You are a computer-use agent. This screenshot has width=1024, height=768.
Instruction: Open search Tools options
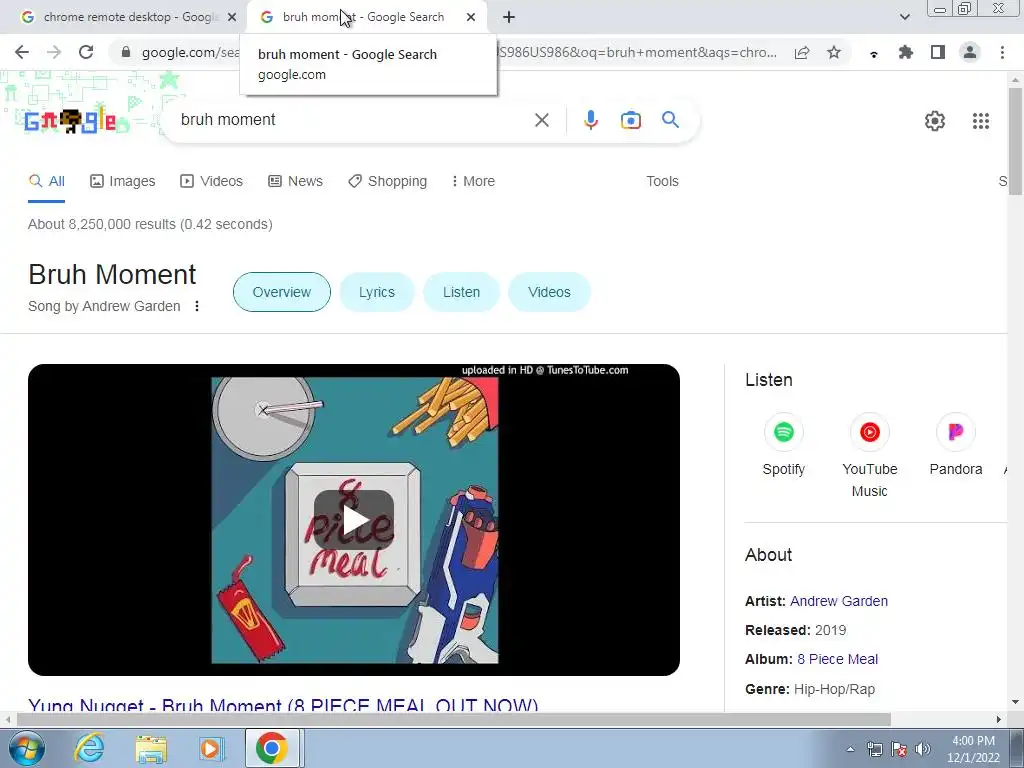point(662,182)
